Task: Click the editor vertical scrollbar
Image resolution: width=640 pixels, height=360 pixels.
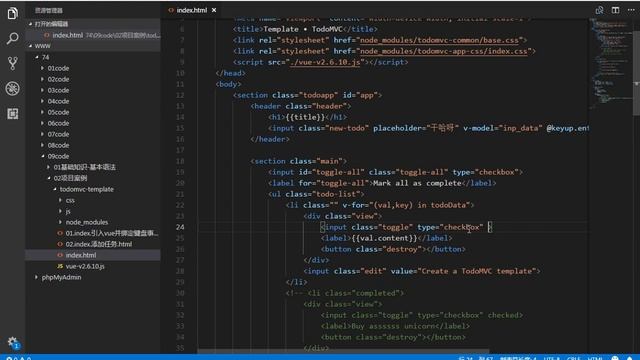Action: pyautogui.click(x=636, y=67)
